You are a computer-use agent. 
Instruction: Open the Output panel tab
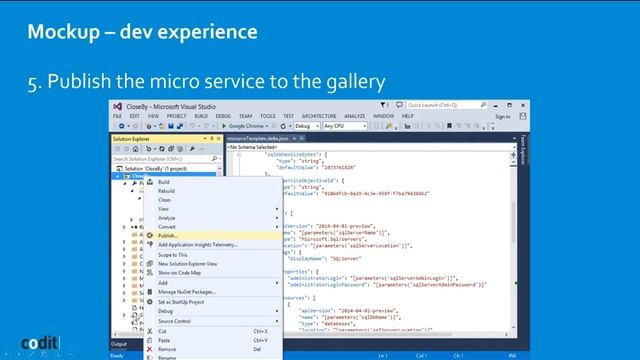(x=119, y=344)
